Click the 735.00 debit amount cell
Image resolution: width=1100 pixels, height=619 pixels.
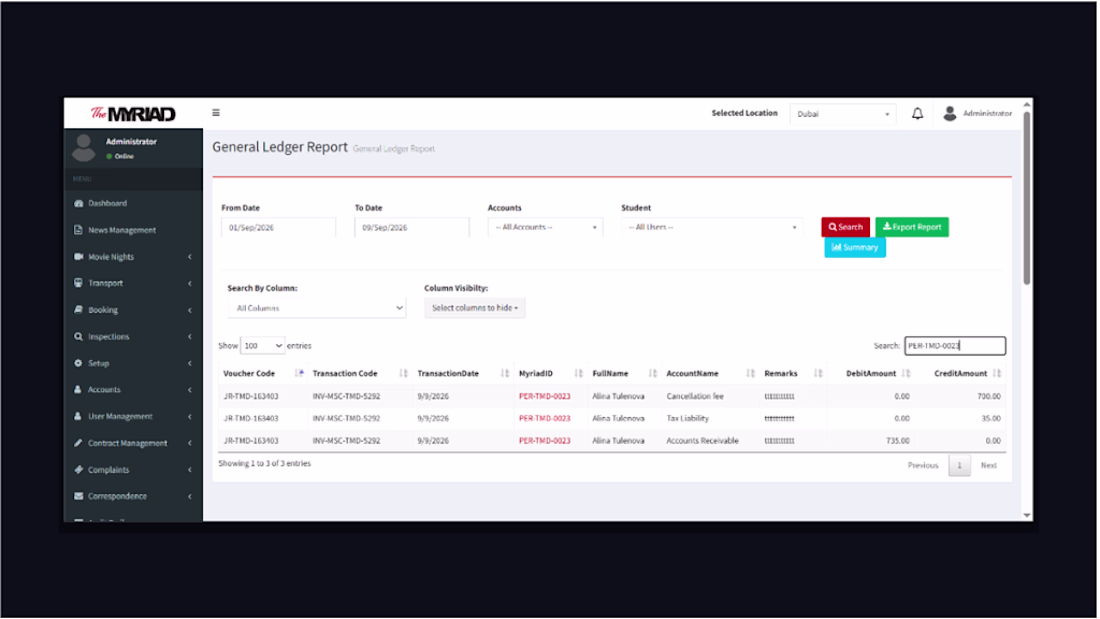[x=897, y=441]
